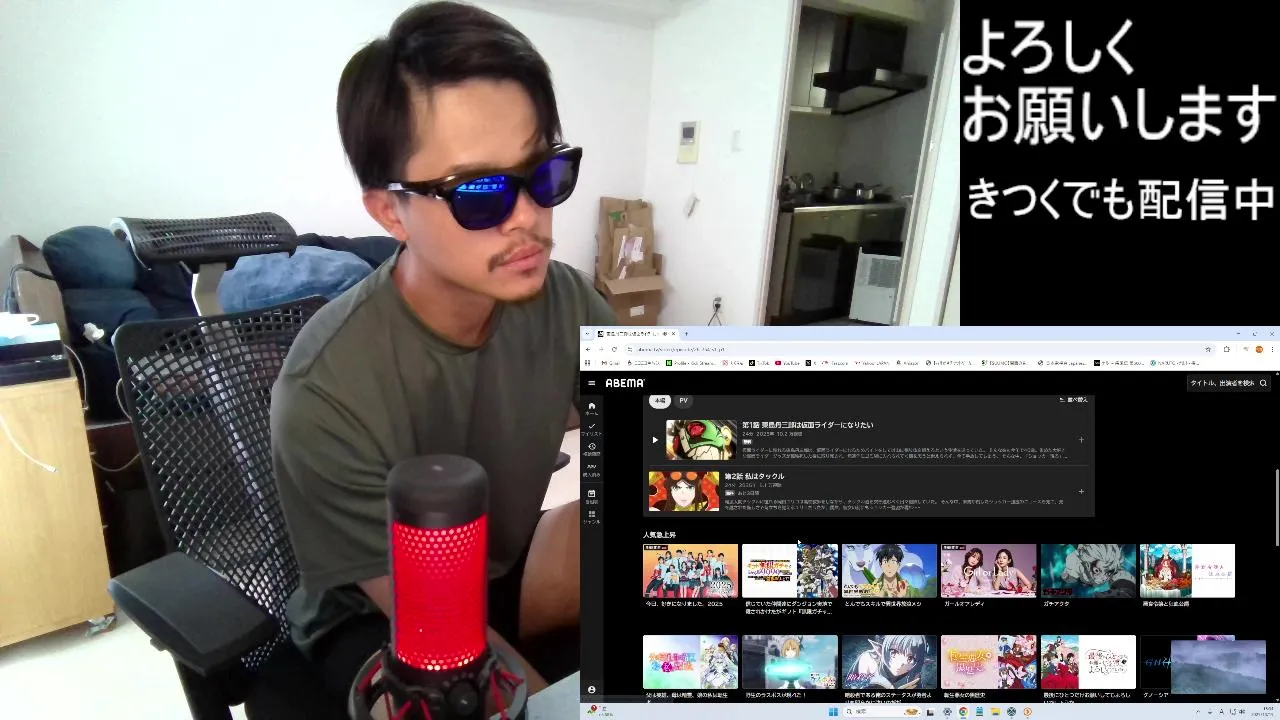Viewport: 1280px width, 720px height.
Task: Open the Windows Start button
Action: [x=833, y=712]
